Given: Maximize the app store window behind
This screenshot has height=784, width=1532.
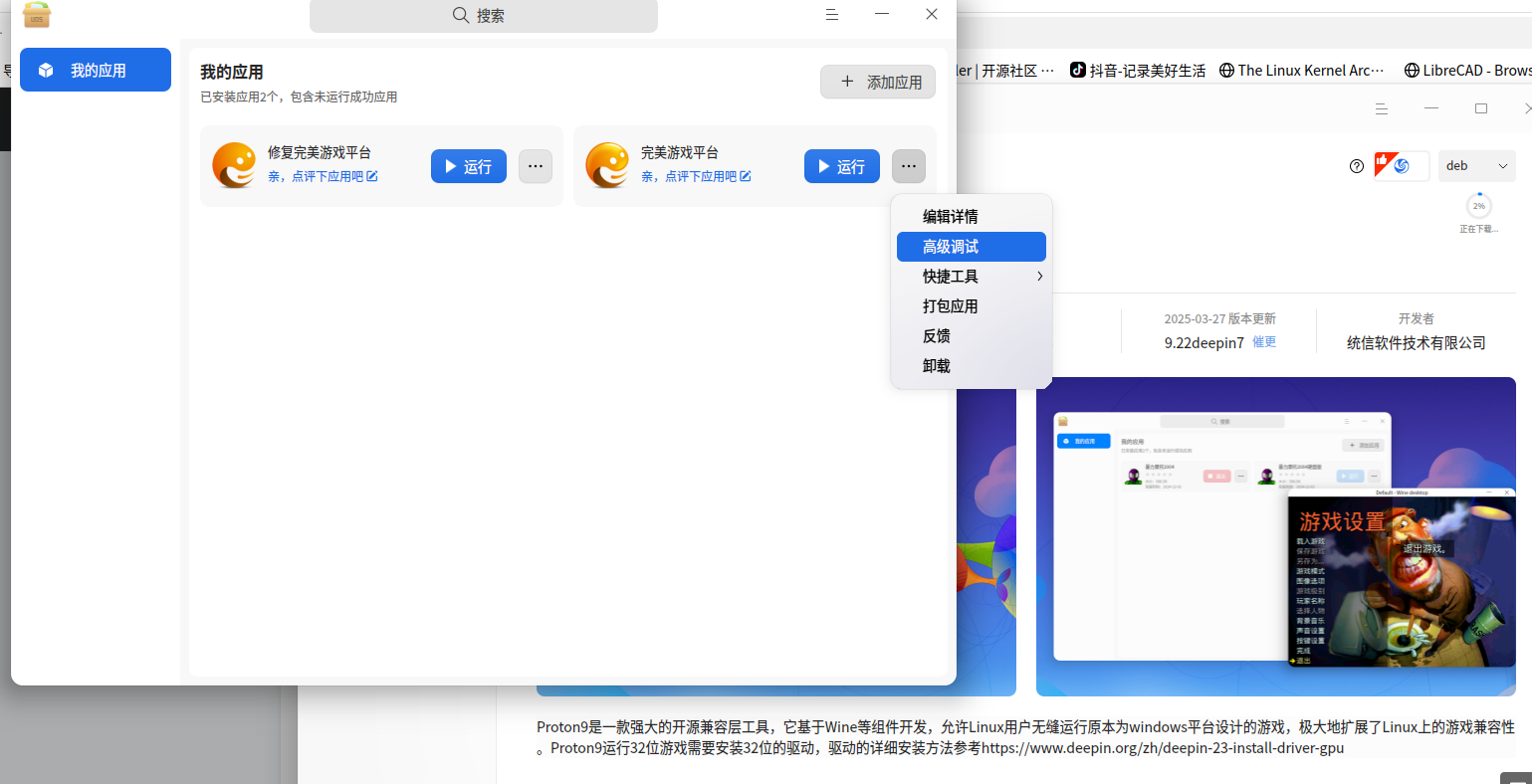Looking at the screenshot, I should pos(1481,107).
